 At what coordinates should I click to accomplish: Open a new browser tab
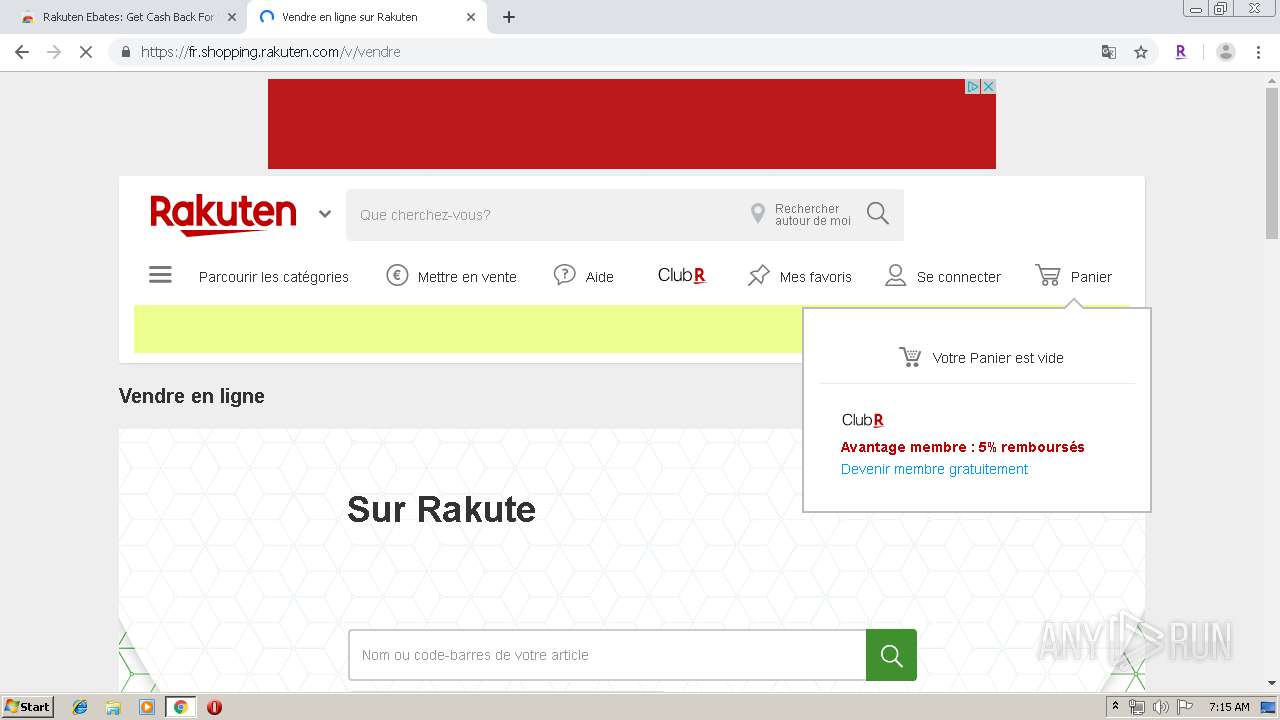[509, 17]
